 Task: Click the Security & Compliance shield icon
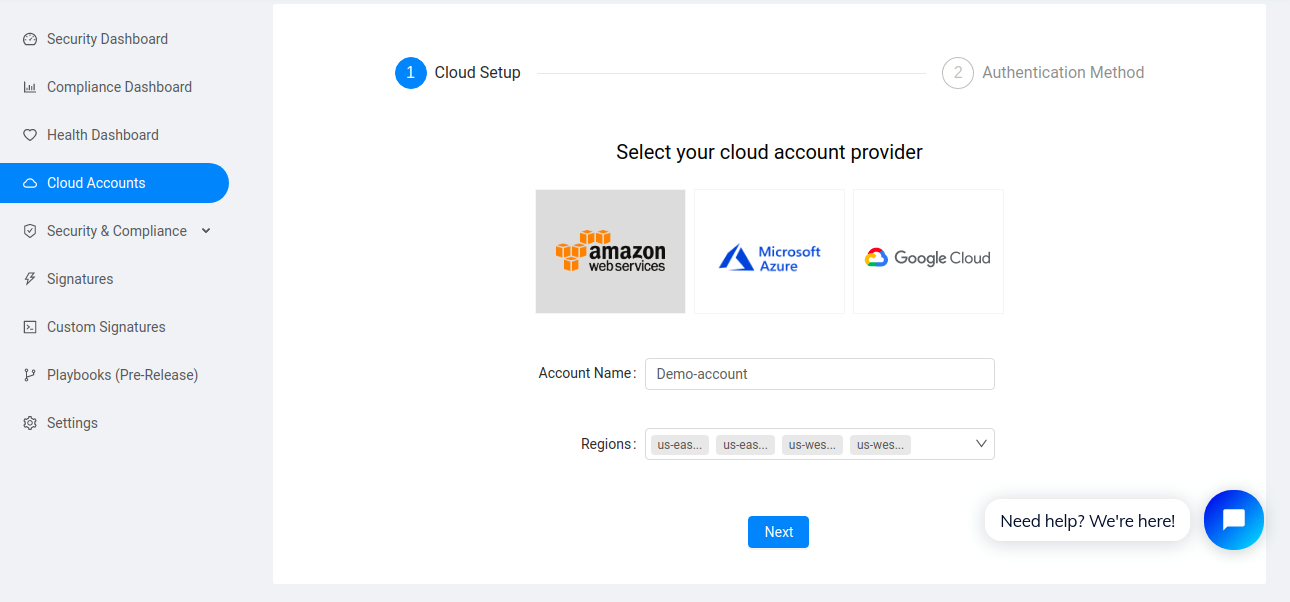click(x=30, y=231)
